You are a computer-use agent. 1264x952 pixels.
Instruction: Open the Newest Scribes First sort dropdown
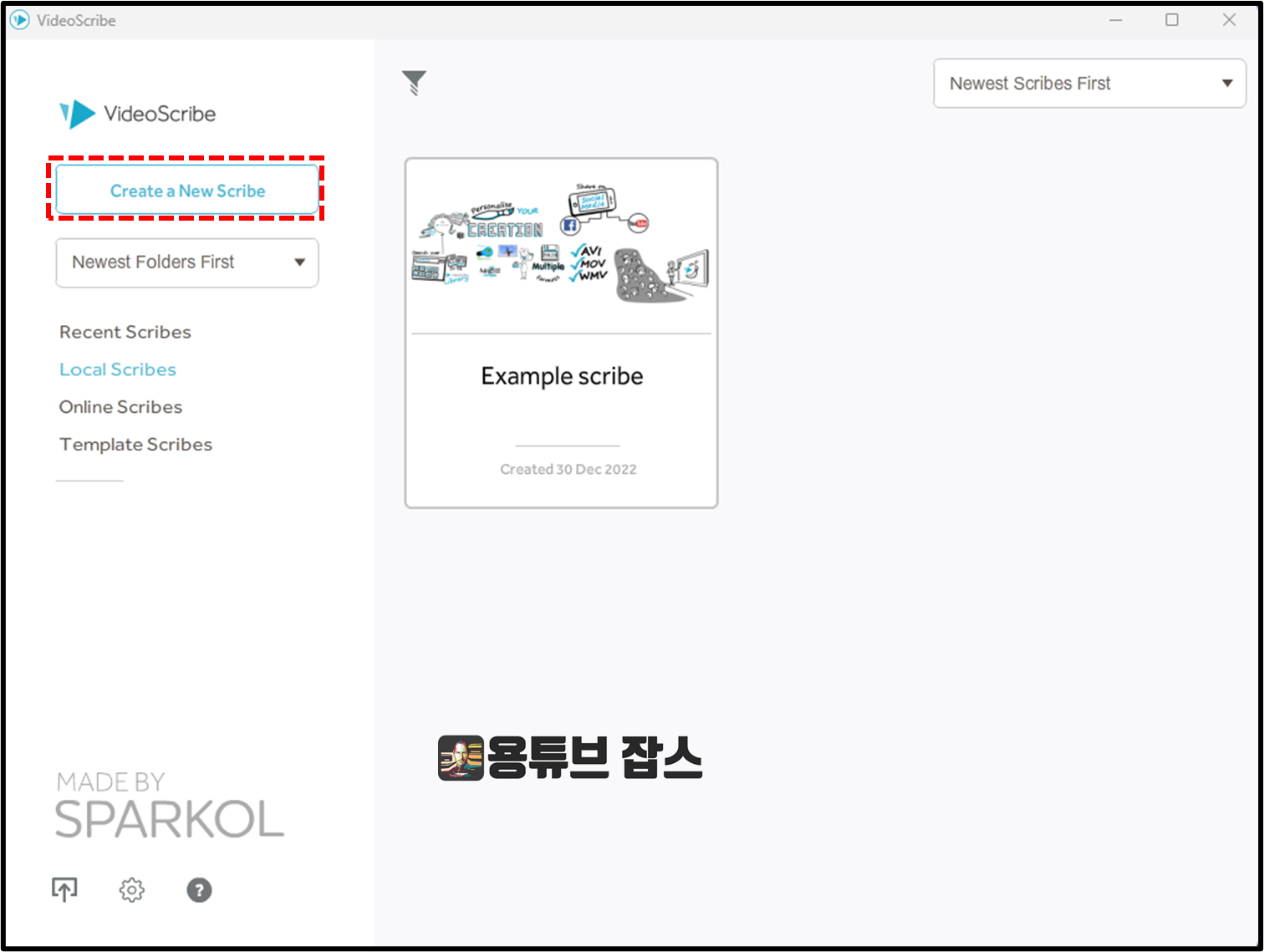click(1089, 84)
